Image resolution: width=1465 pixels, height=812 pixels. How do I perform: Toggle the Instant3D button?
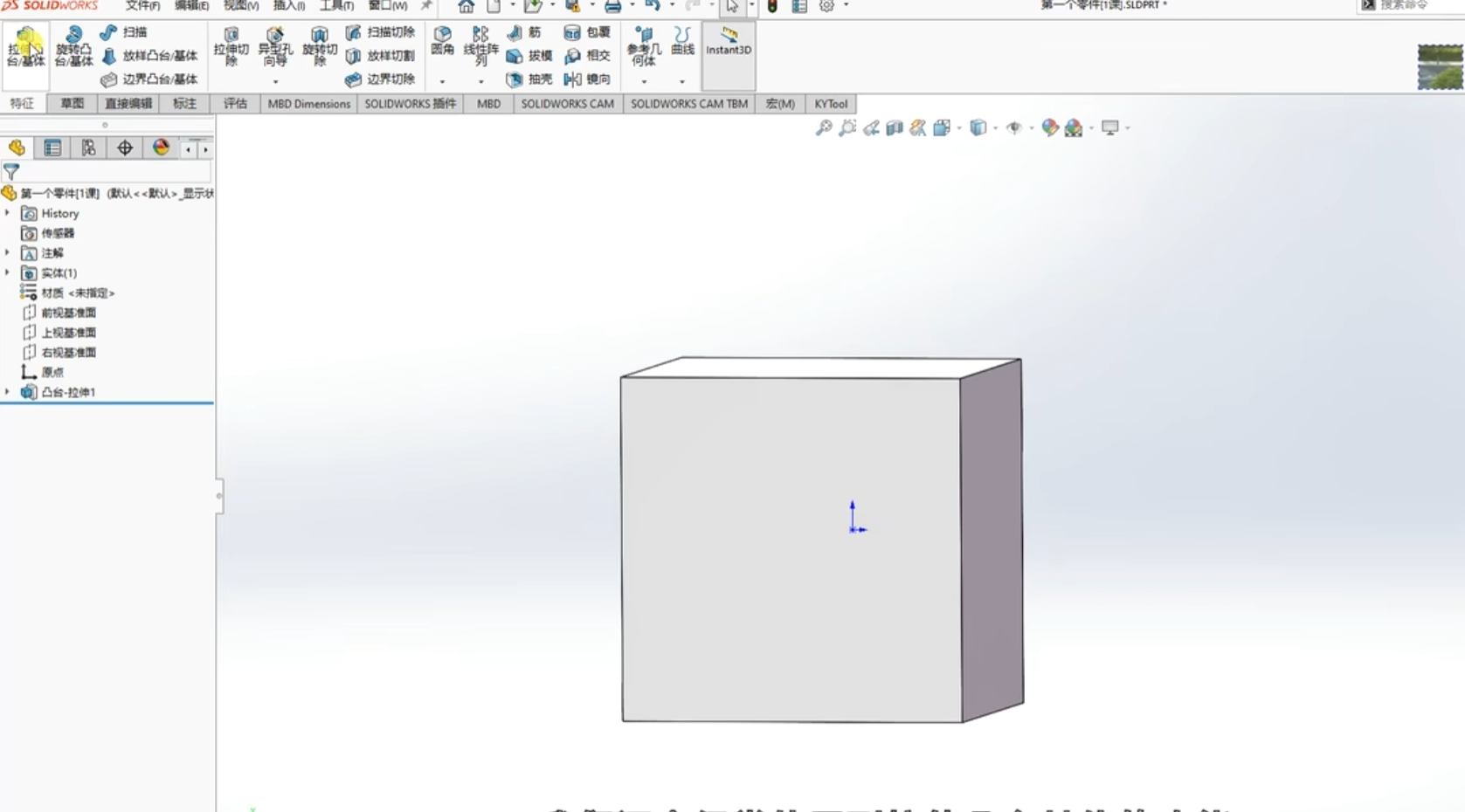(728, 42)
